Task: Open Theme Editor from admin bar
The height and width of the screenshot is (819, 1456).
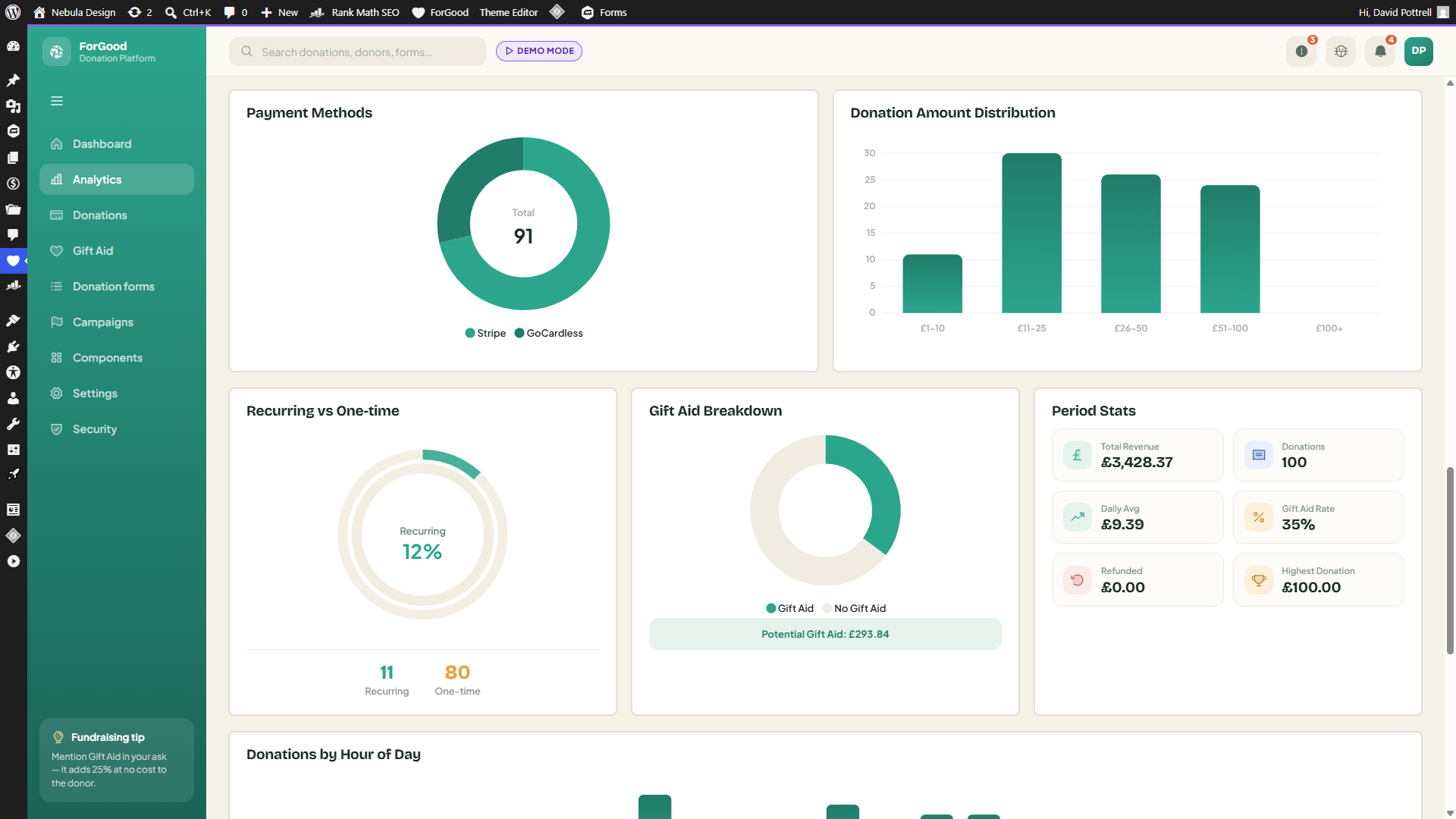Action: click(x=509, y=12)
